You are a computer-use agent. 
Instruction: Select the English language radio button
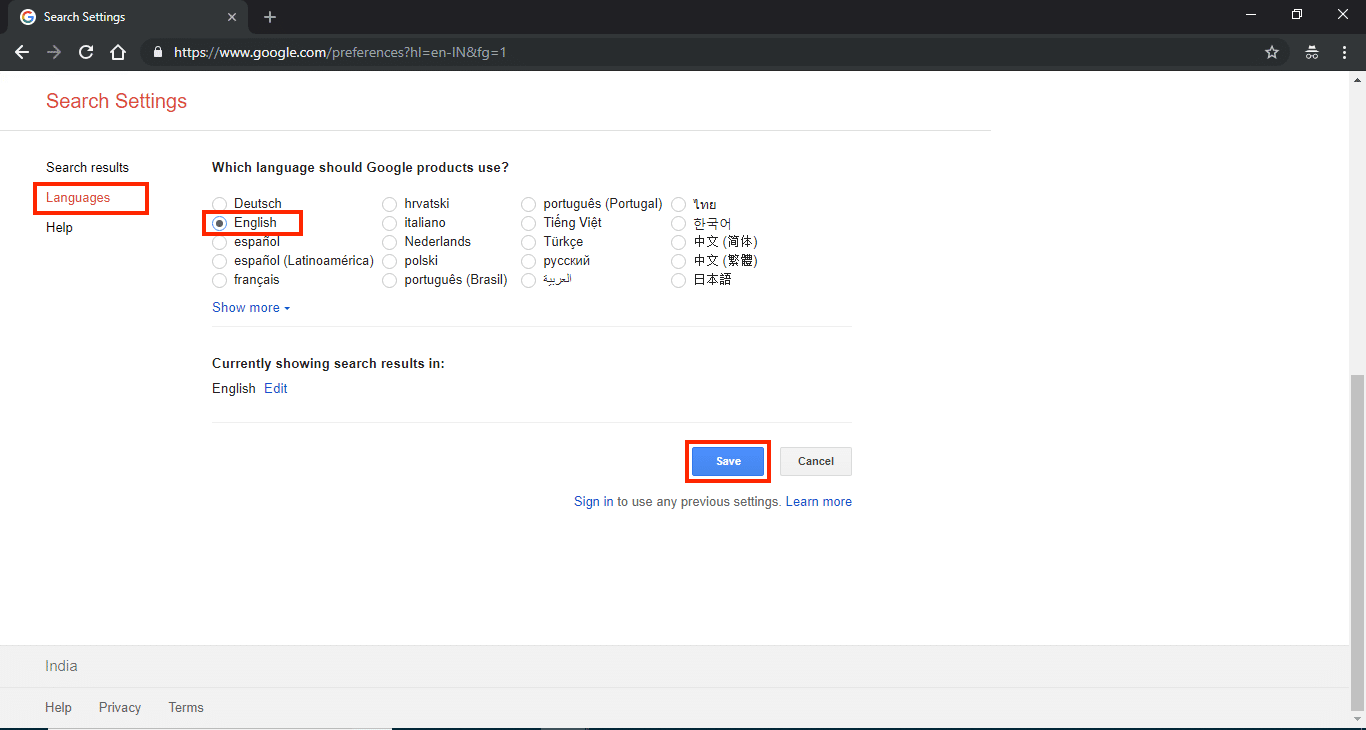(x=220, y=223)
